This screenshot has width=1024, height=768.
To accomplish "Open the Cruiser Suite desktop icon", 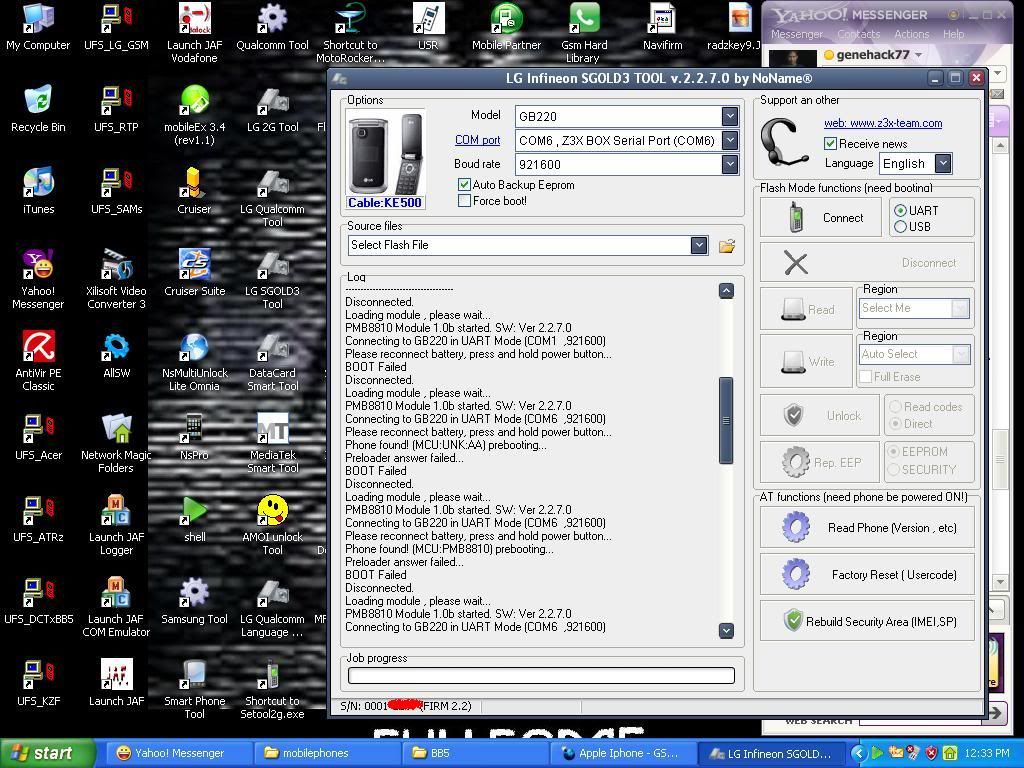I will coord(194,274).
